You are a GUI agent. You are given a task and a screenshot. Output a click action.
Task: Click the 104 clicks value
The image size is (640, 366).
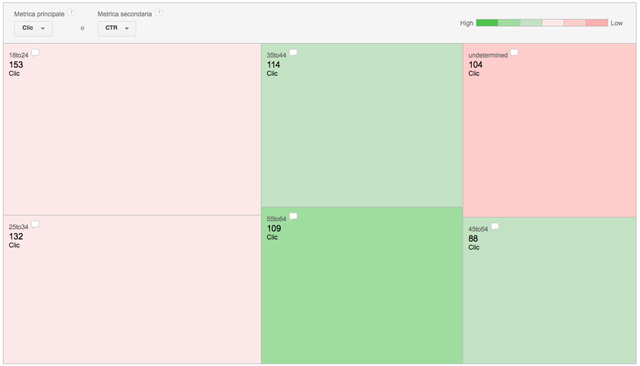[x=476, y=65]
